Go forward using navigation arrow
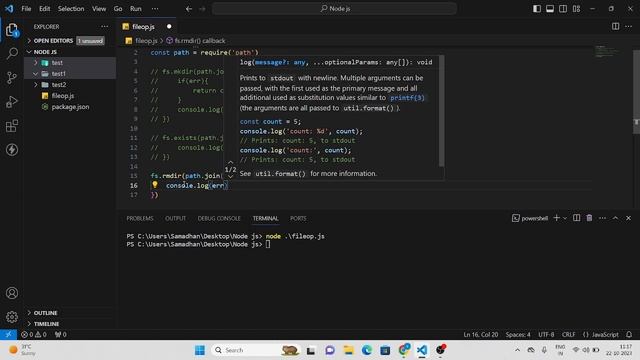 coord(202,9)
